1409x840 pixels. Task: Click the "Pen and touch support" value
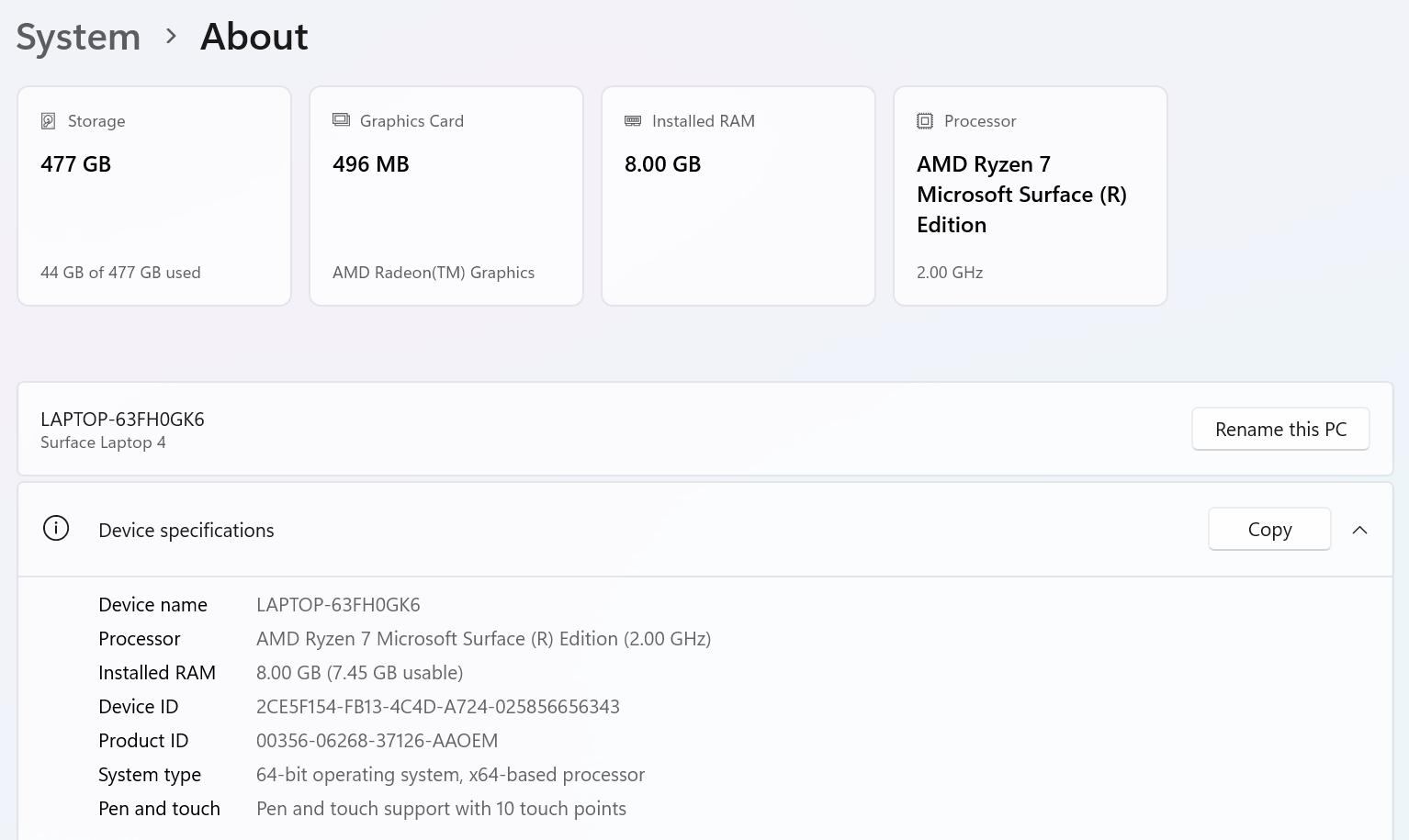pos(441,809)
